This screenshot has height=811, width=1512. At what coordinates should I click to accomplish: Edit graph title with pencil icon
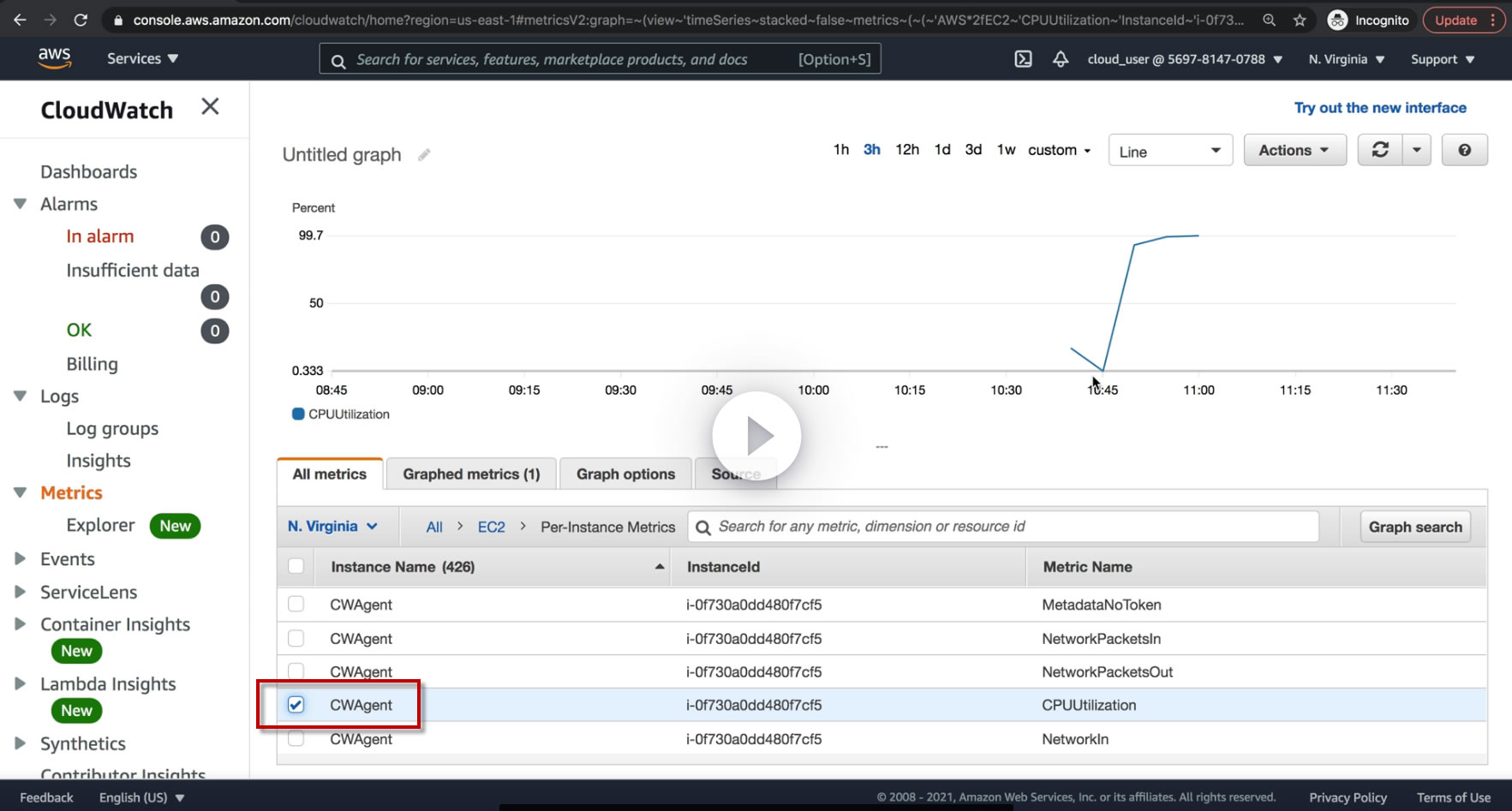coord(424,155)
